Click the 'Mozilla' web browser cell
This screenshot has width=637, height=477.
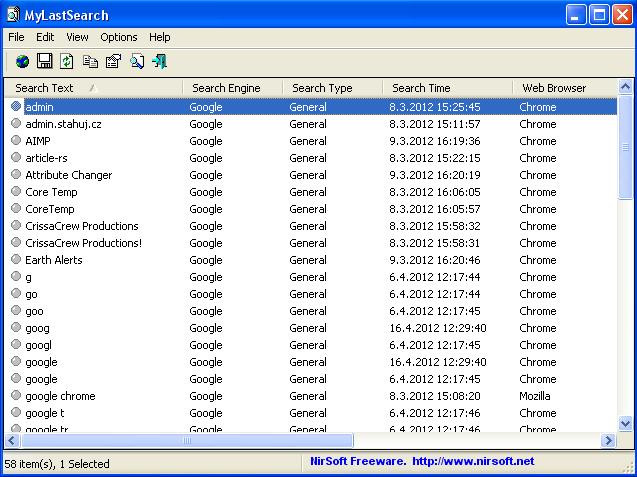pos(535,396)
